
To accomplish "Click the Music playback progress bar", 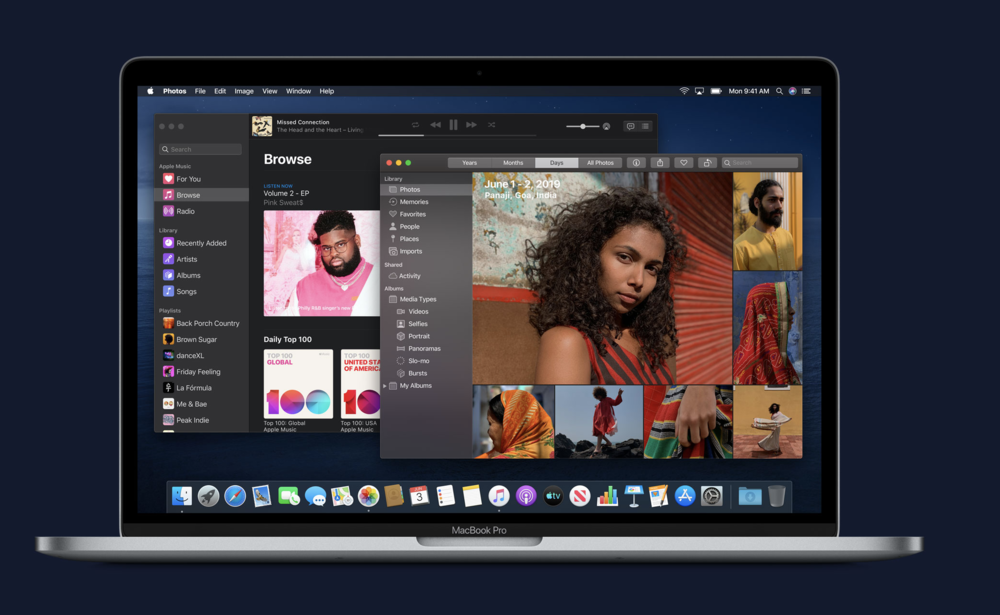I will tap(457, 135).
